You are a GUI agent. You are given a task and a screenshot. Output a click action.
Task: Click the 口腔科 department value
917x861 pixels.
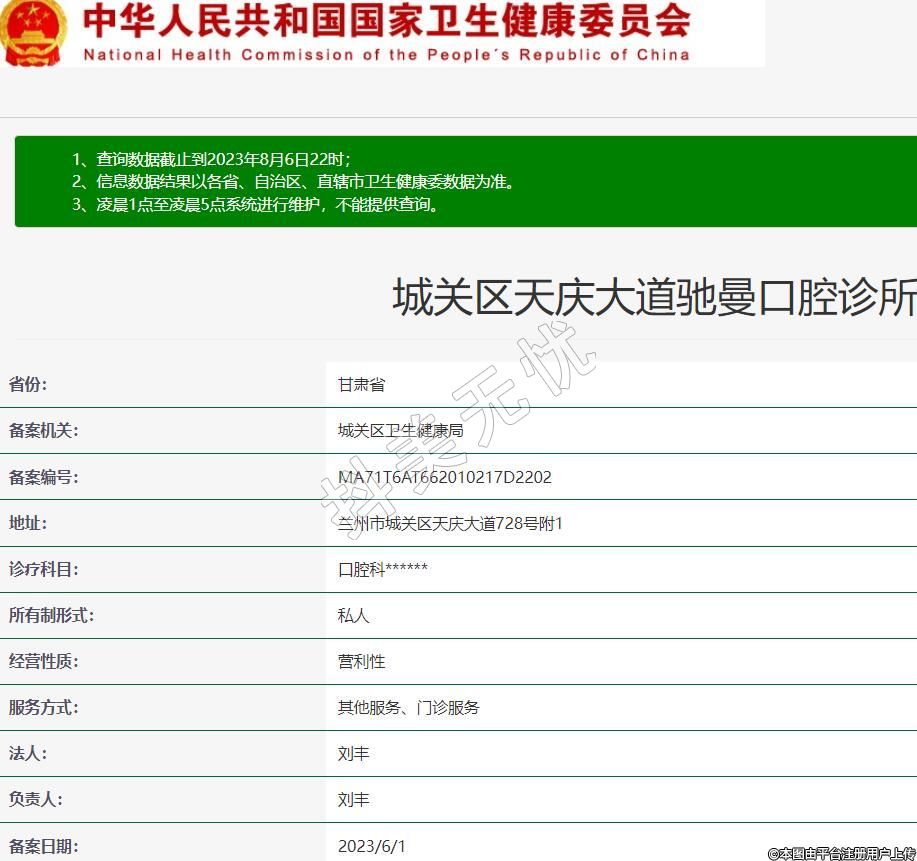coord(382,569)
